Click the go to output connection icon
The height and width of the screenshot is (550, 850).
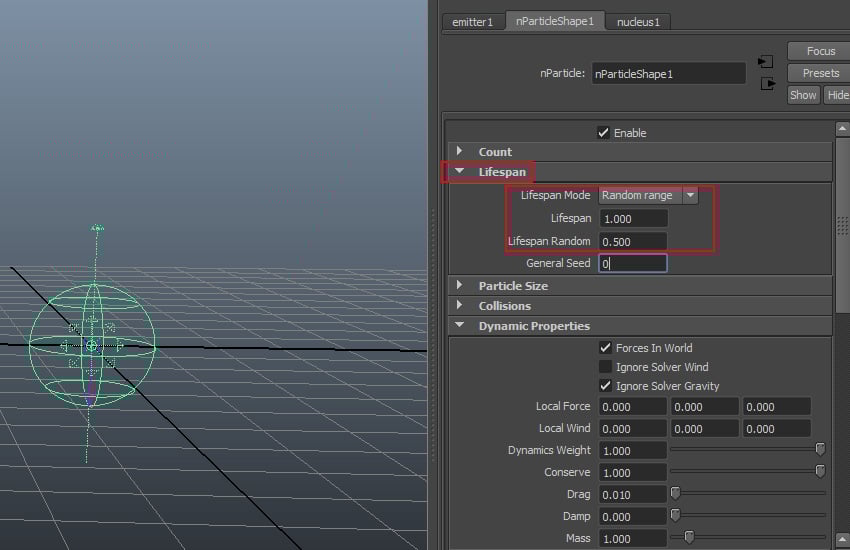[x=768, y=84]
